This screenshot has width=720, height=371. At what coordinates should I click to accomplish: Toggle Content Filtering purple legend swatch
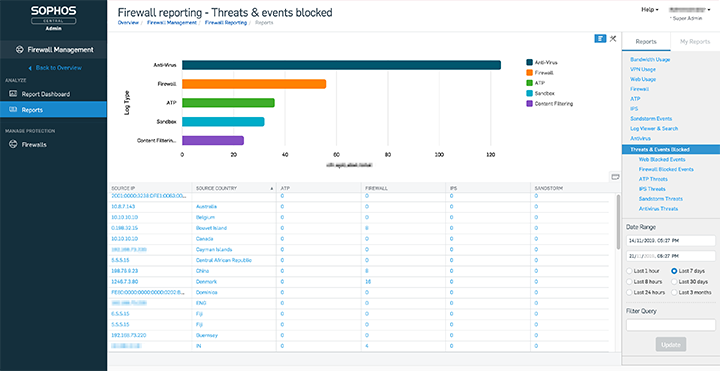[x=529, y=104]
